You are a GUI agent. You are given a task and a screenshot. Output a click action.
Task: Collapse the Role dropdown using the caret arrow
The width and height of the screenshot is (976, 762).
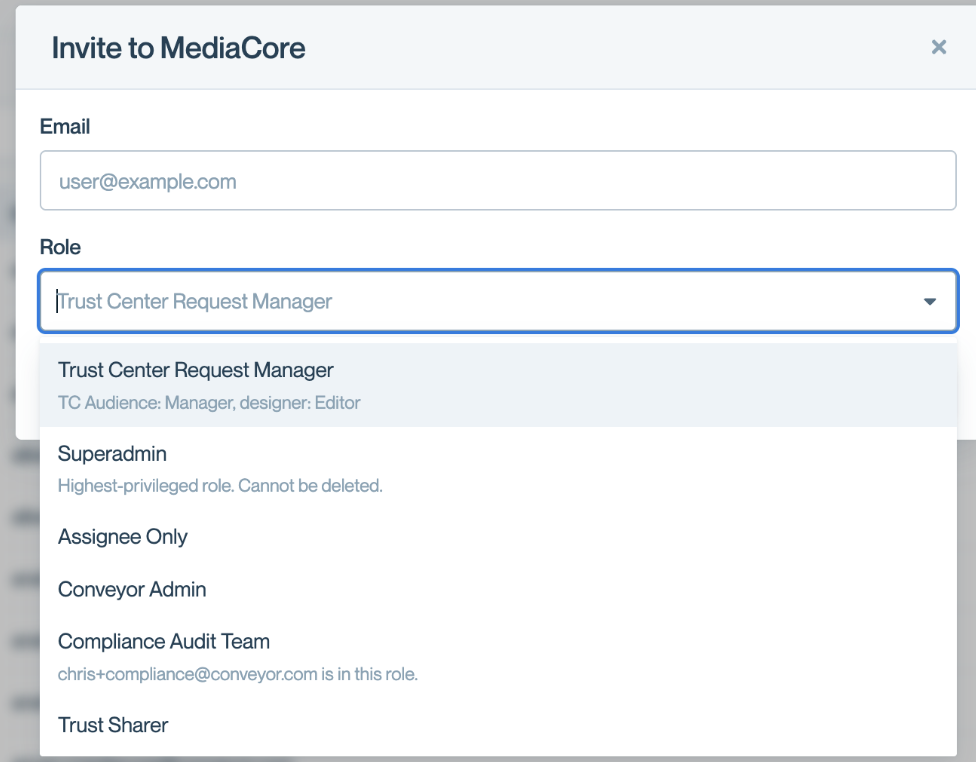coord(930,301)
